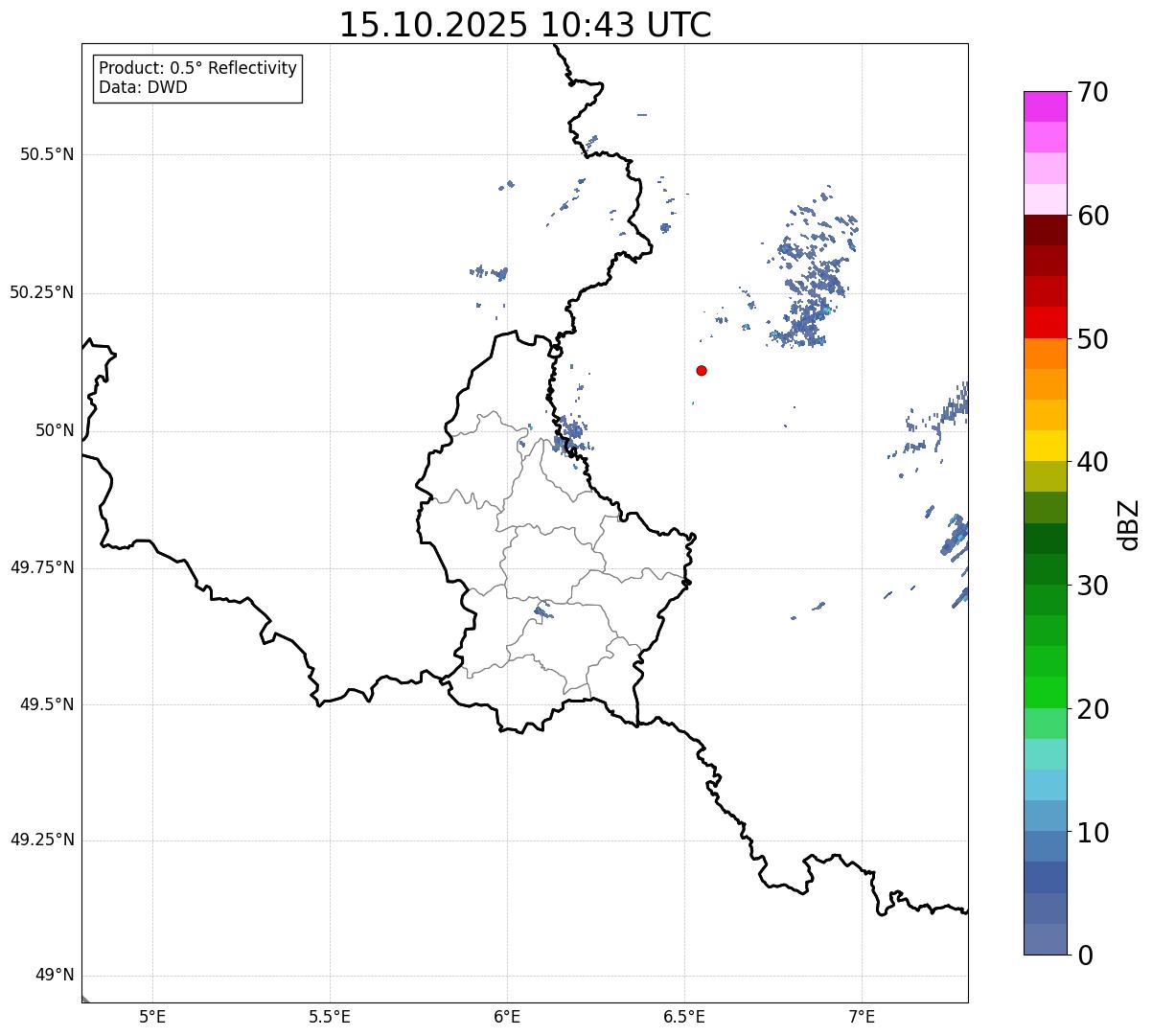Click the colorbar's 40 tick label
Screen dimensions: 1152x1036
click(1093, 462)
